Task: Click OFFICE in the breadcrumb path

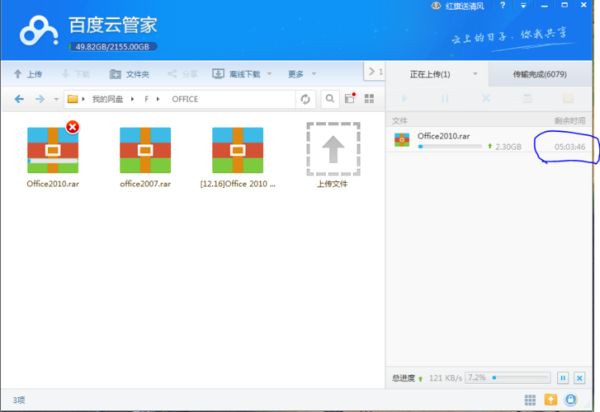Action: point(185,99)
